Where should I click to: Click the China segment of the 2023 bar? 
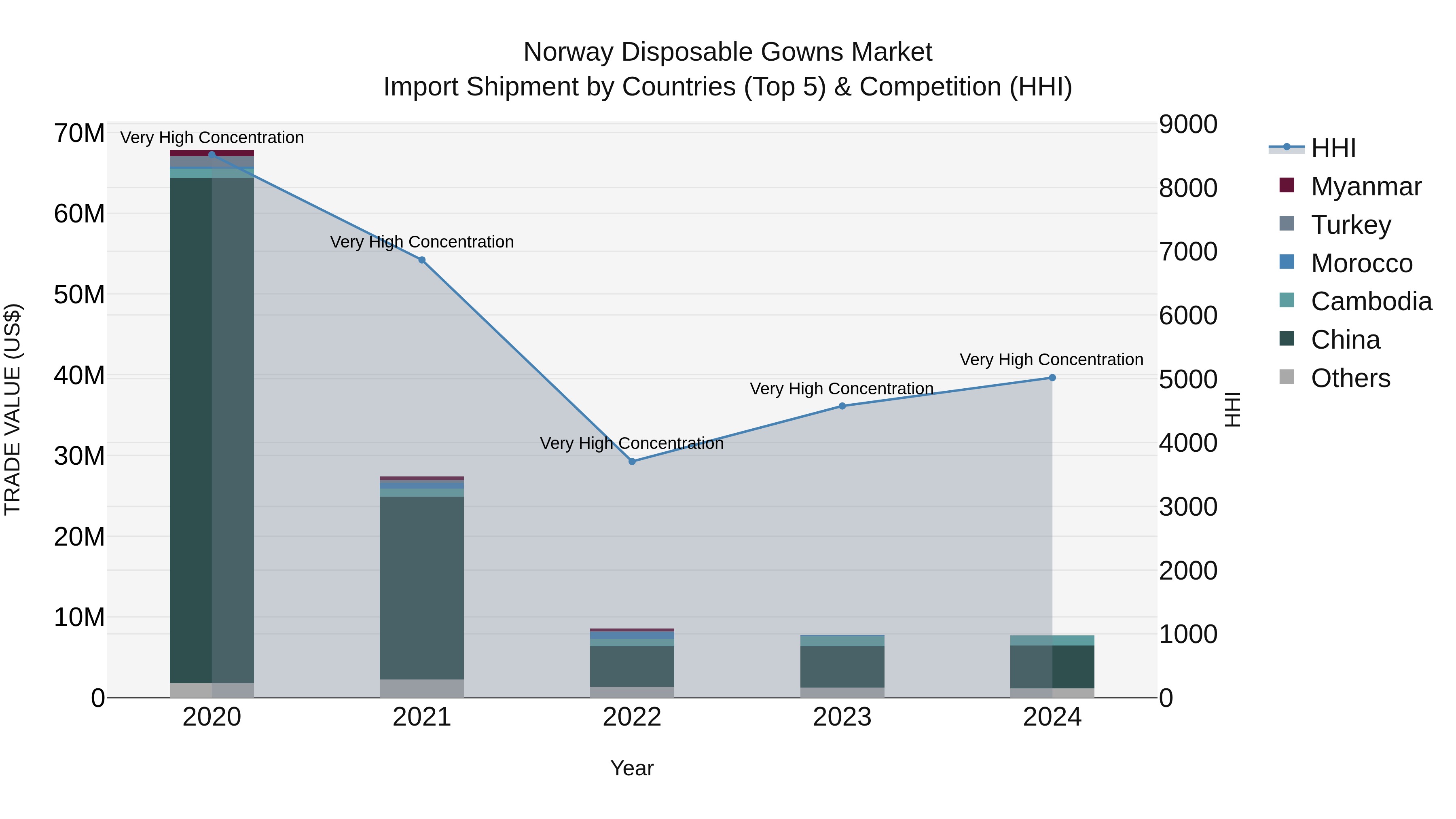coord(842,667)
